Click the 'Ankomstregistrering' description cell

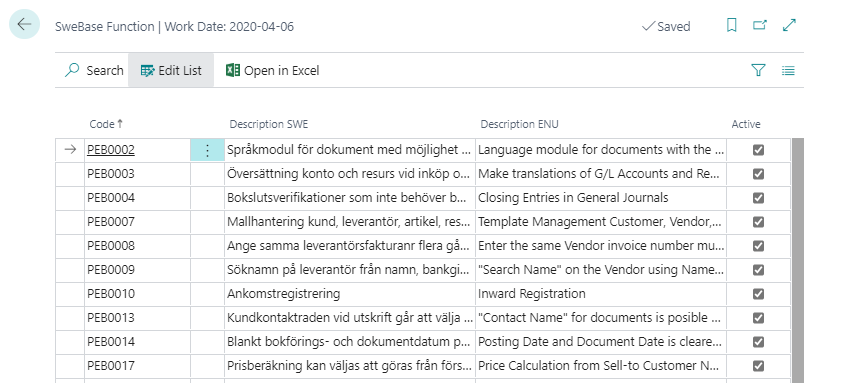tap(350, 294)
